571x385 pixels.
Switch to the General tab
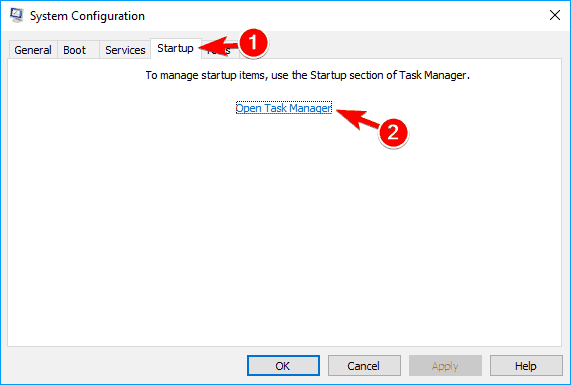(x=33, y=50)
